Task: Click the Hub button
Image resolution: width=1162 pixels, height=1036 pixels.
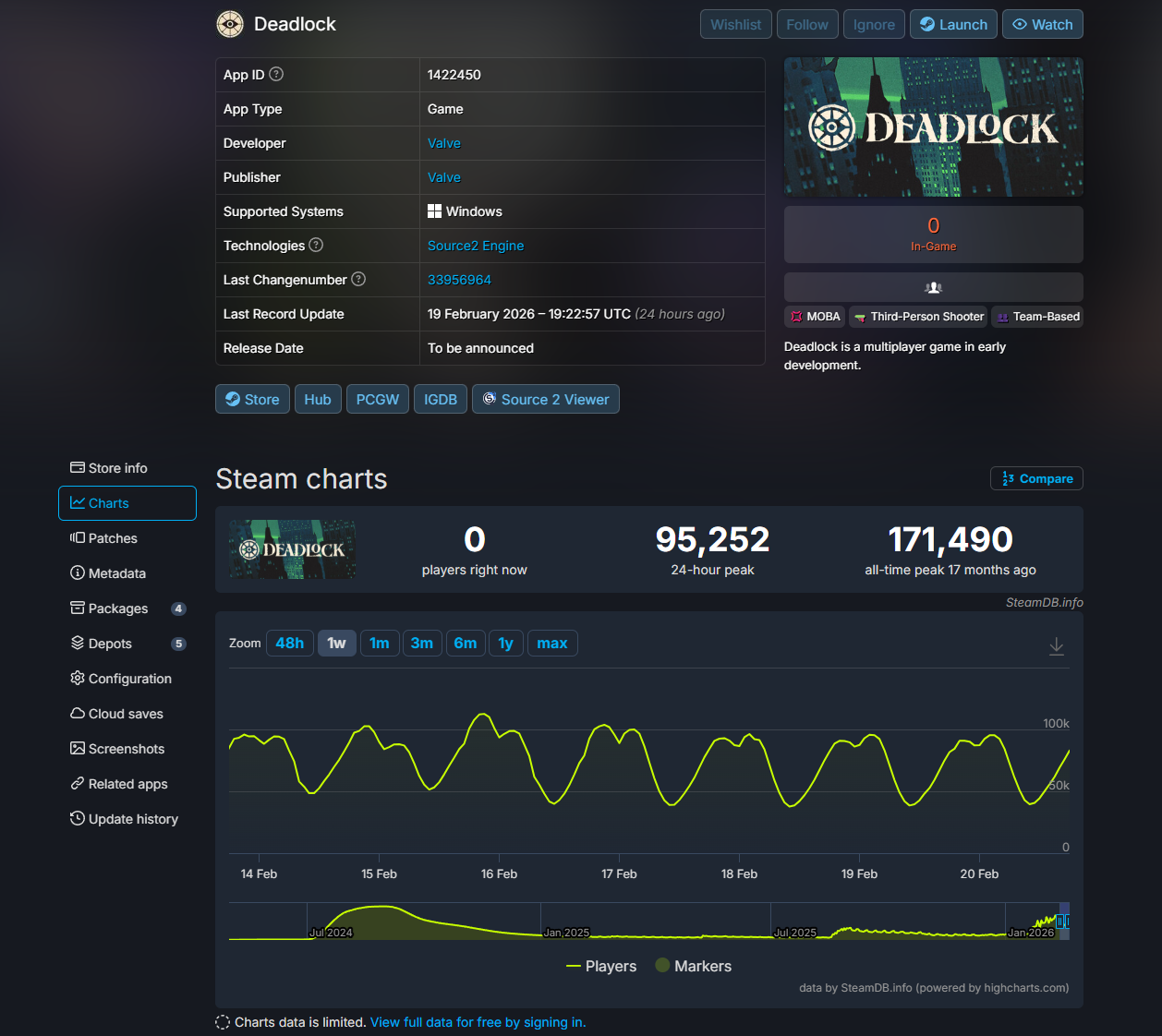Action: click(x=318, y=399)
